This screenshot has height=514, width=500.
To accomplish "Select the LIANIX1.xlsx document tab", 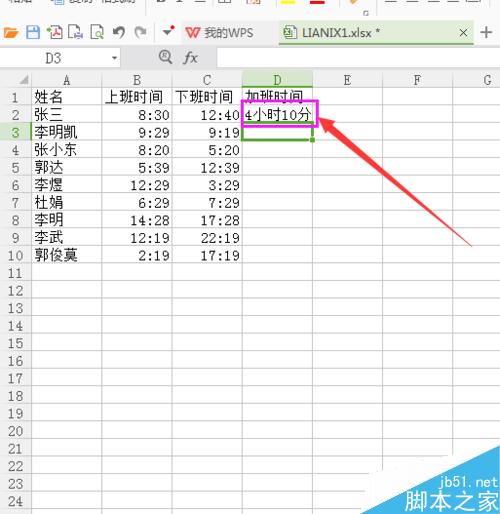I will click(376, 33).
